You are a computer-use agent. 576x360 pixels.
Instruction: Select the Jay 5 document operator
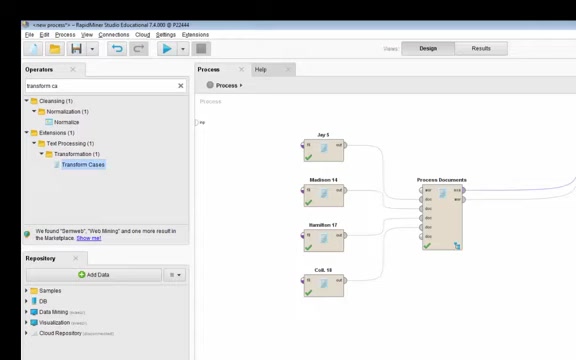point(324,150)
